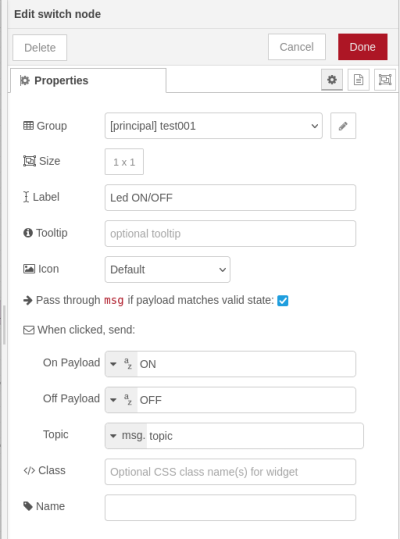
Task: Open the Group dropdown showing test001
Action: click(213, 126)
